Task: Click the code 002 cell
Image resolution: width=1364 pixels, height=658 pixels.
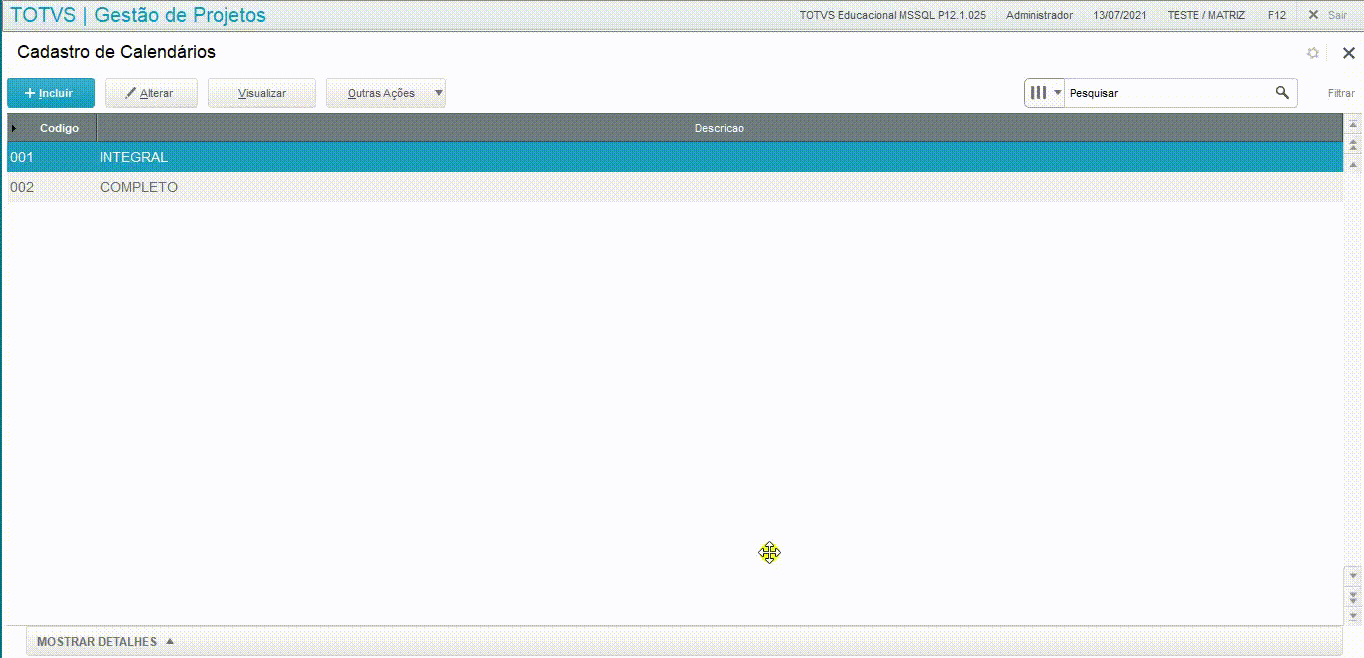Action: (22, 187)
